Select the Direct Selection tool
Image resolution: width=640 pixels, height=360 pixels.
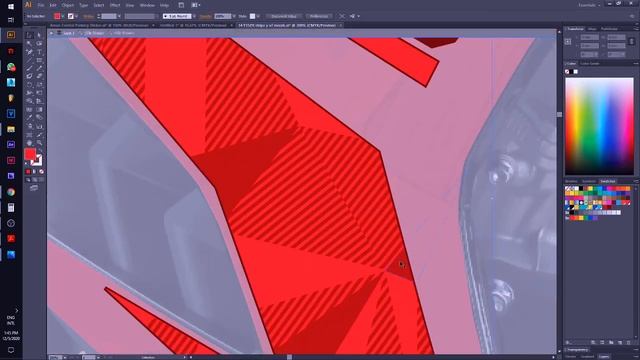[x=39, y=35]
